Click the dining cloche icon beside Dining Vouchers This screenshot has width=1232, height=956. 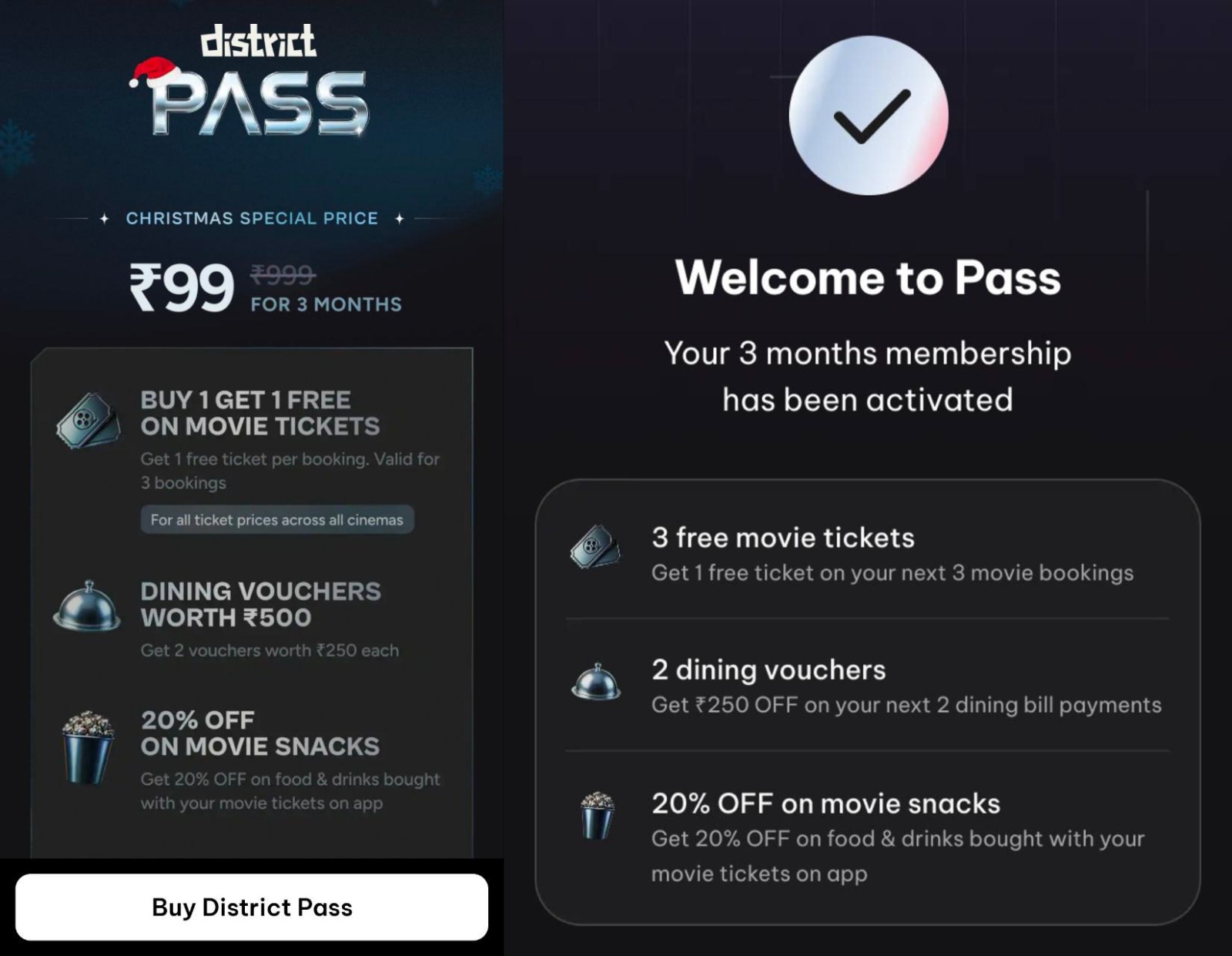87,607
